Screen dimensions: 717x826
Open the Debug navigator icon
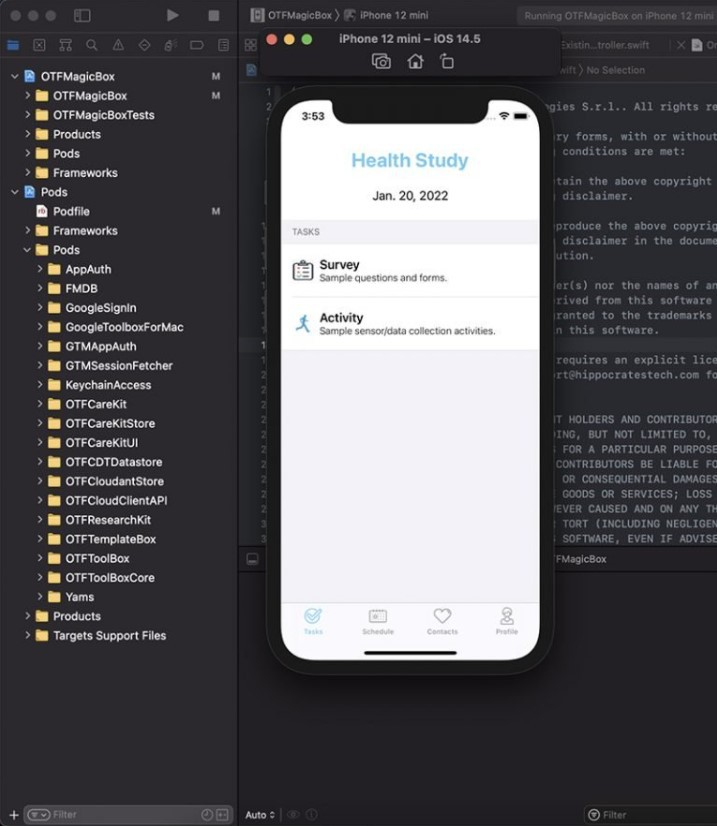click(x=170, y=45)
